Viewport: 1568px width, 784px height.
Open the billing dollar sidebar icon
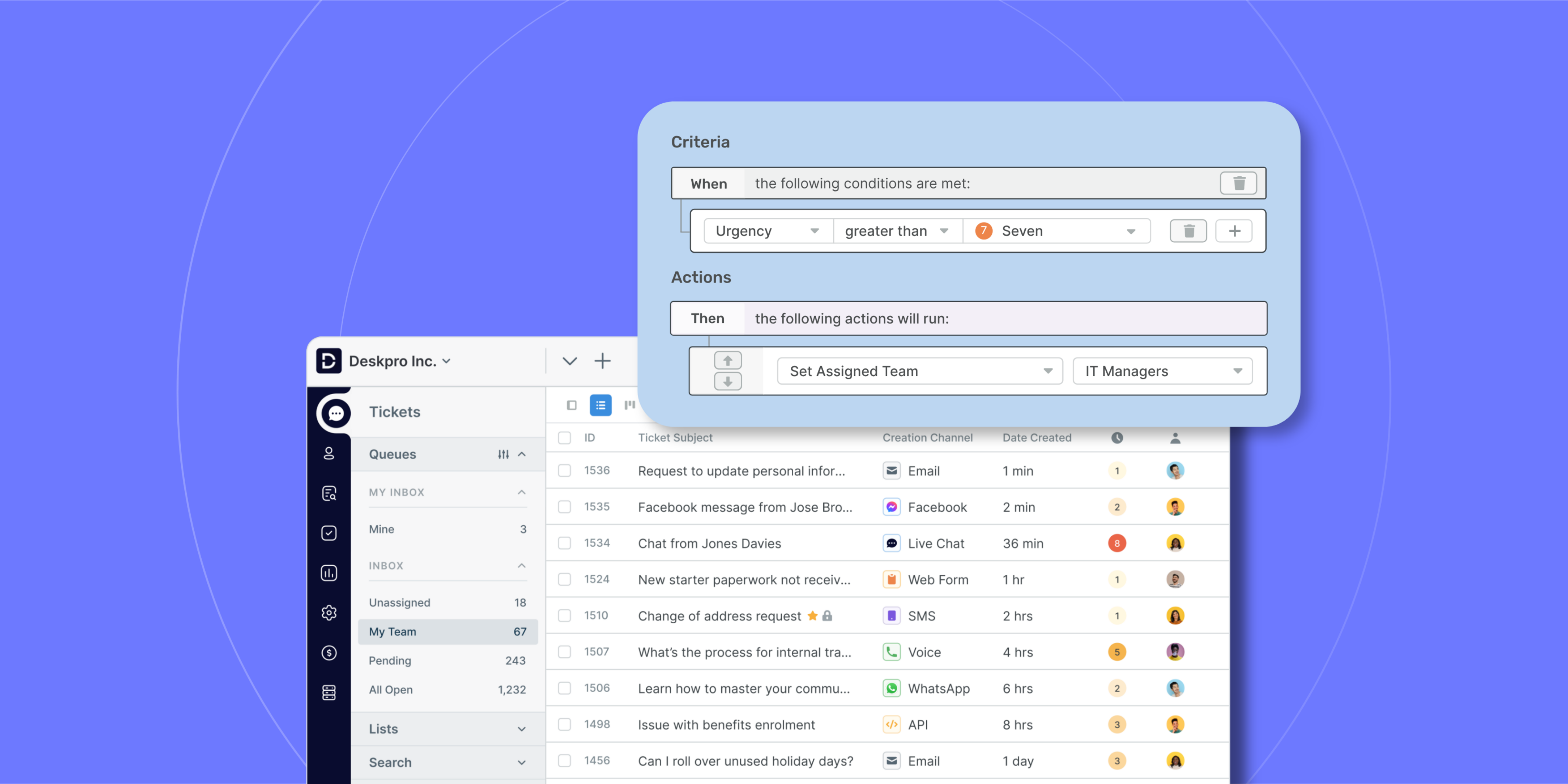329,653
